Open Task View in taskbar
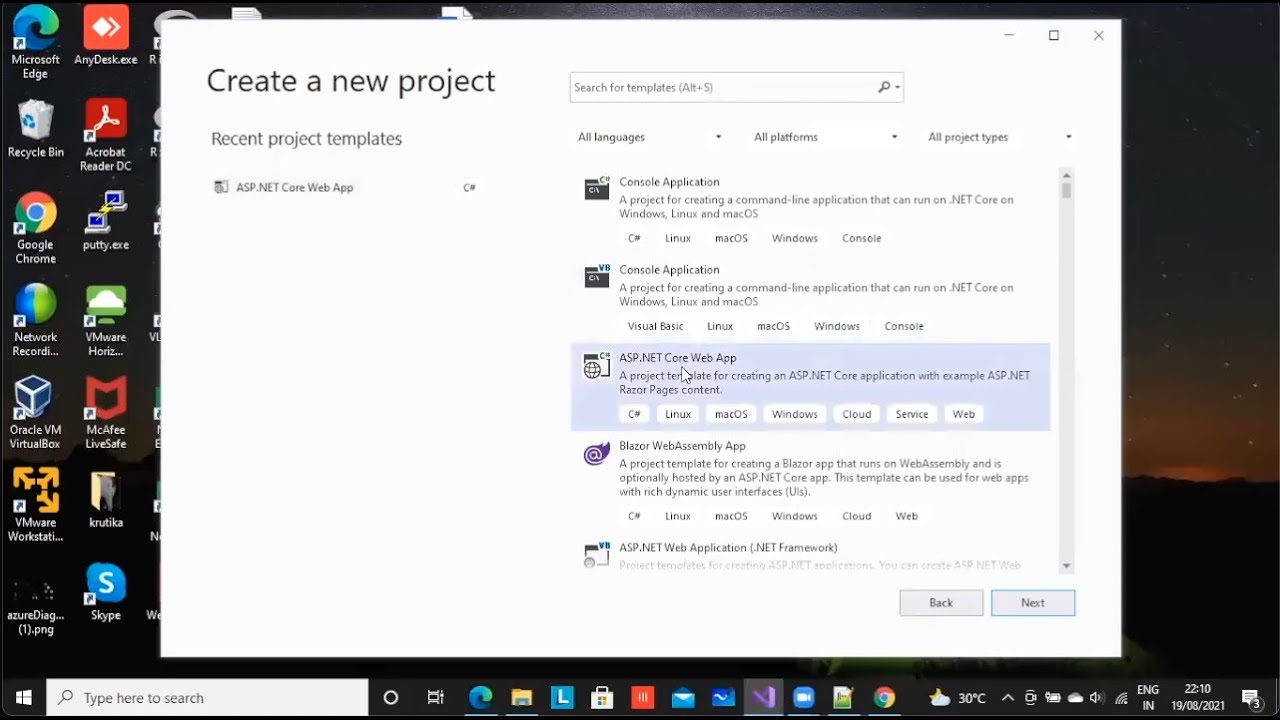 click(x=436, y=698)
